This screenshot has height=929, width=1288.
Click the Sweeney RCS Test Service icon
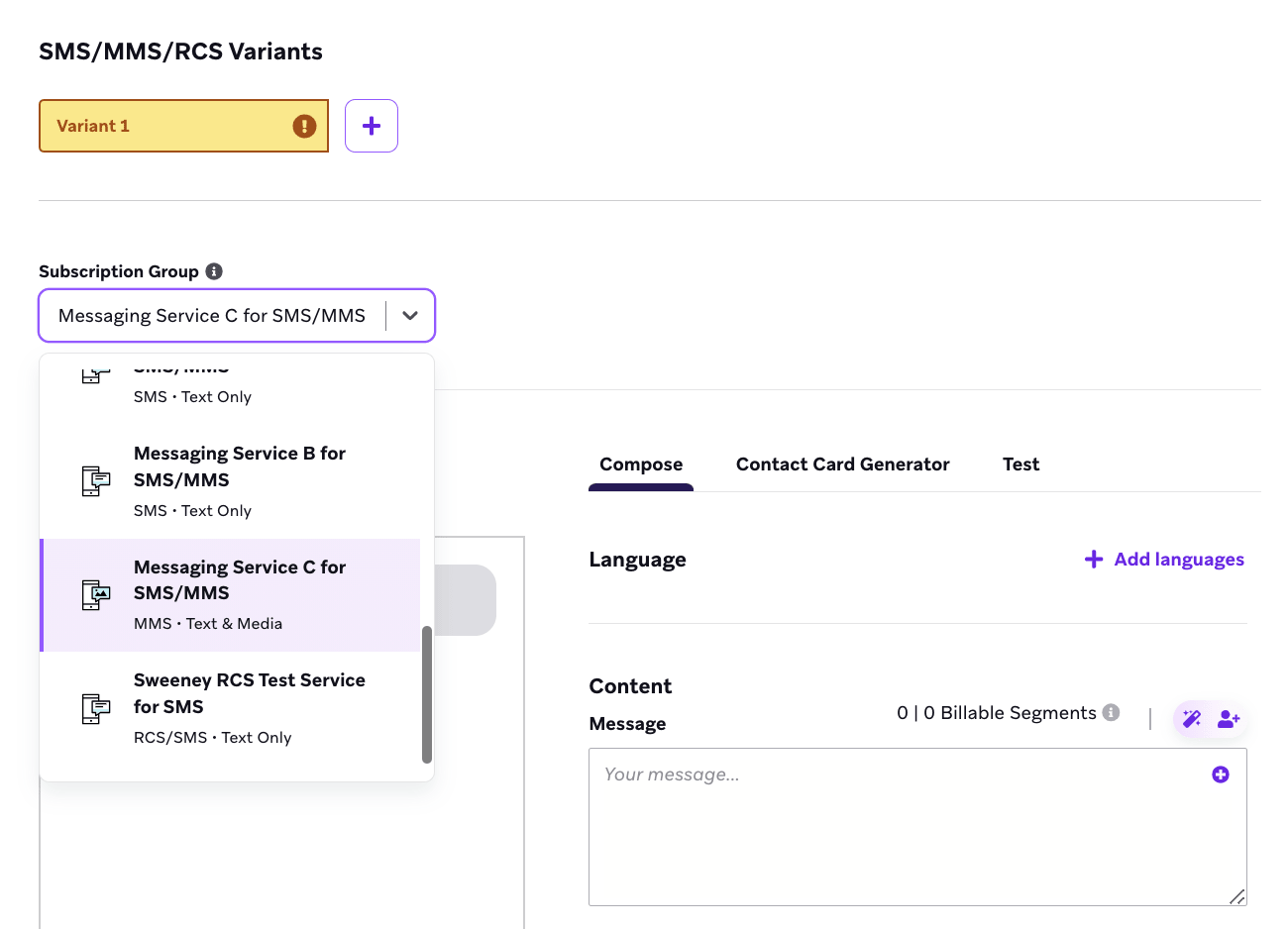pyautogui.click(x=96, y=709)
